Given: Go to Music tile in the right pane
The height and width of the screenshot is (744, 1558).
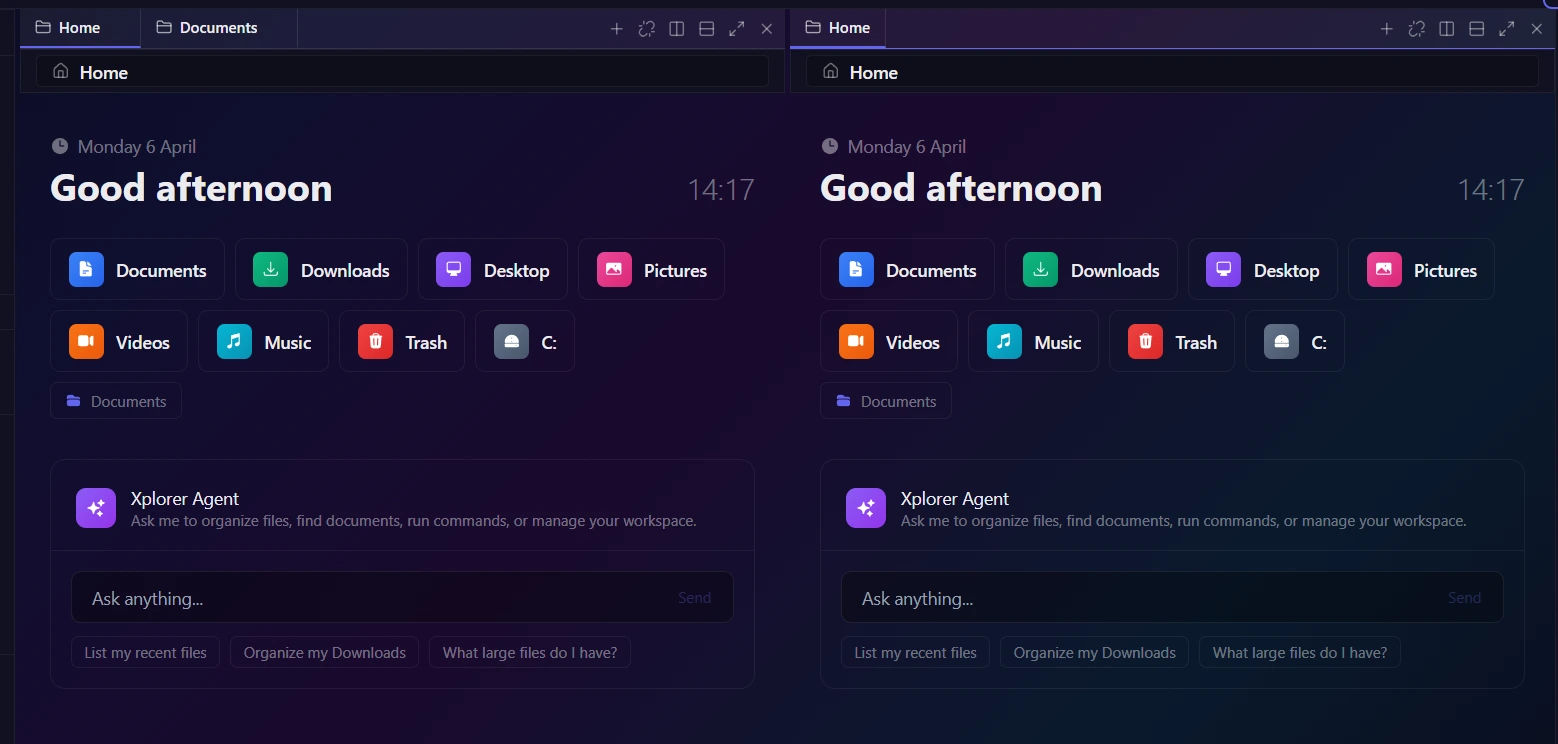Looking at the screenshot, I should 1034,341.
